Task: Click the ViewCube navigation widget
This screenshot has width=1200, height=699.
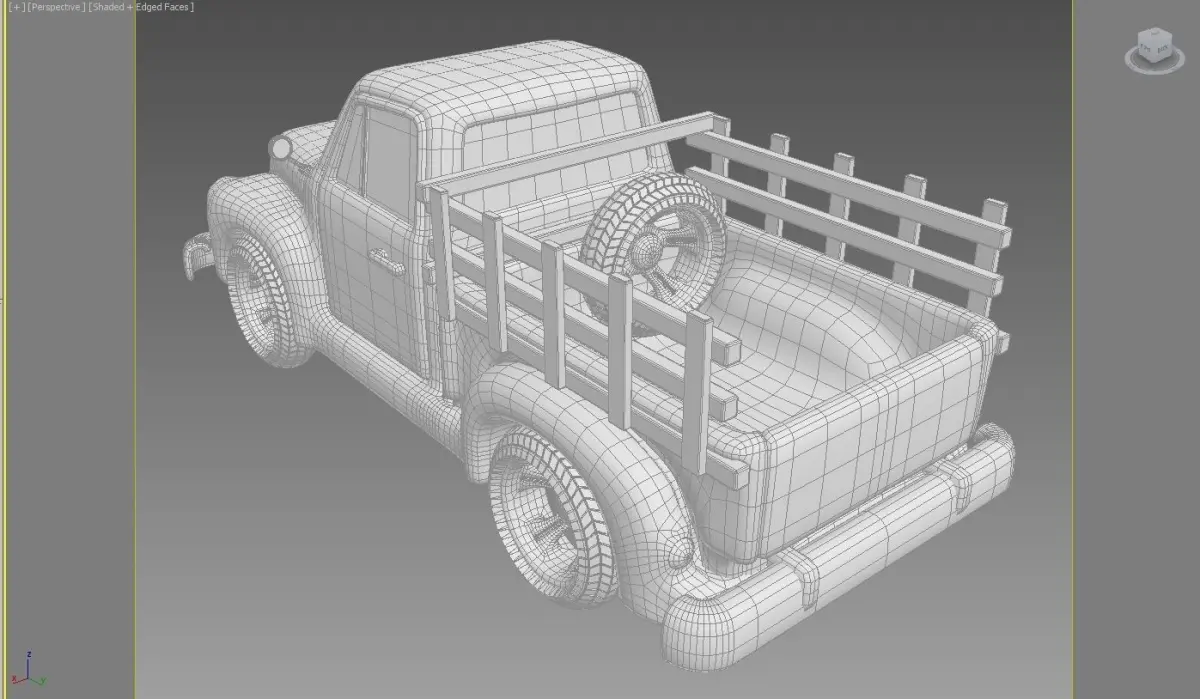Action: 1153,49
